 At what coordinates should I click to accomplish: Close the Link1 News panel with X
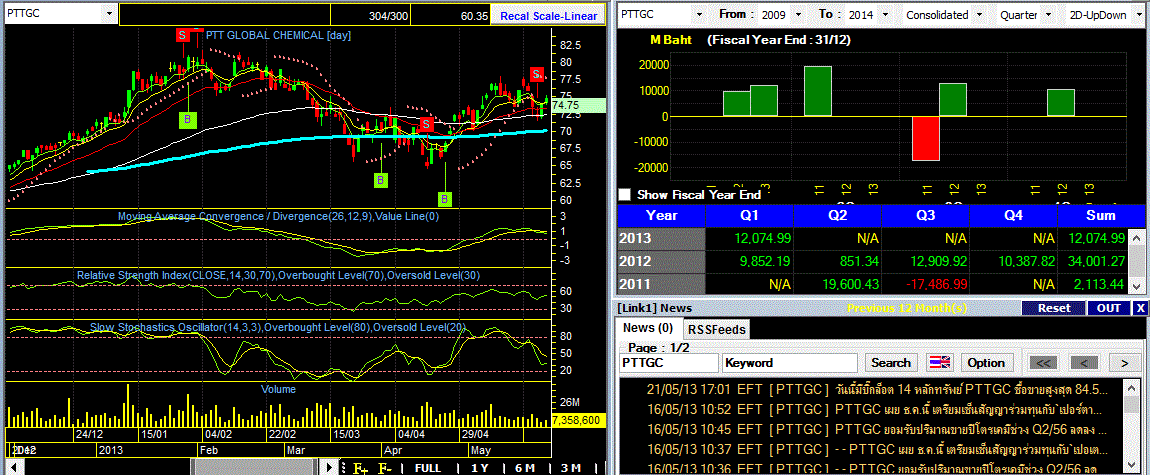pyautogui.click(x=1140, y=309)
